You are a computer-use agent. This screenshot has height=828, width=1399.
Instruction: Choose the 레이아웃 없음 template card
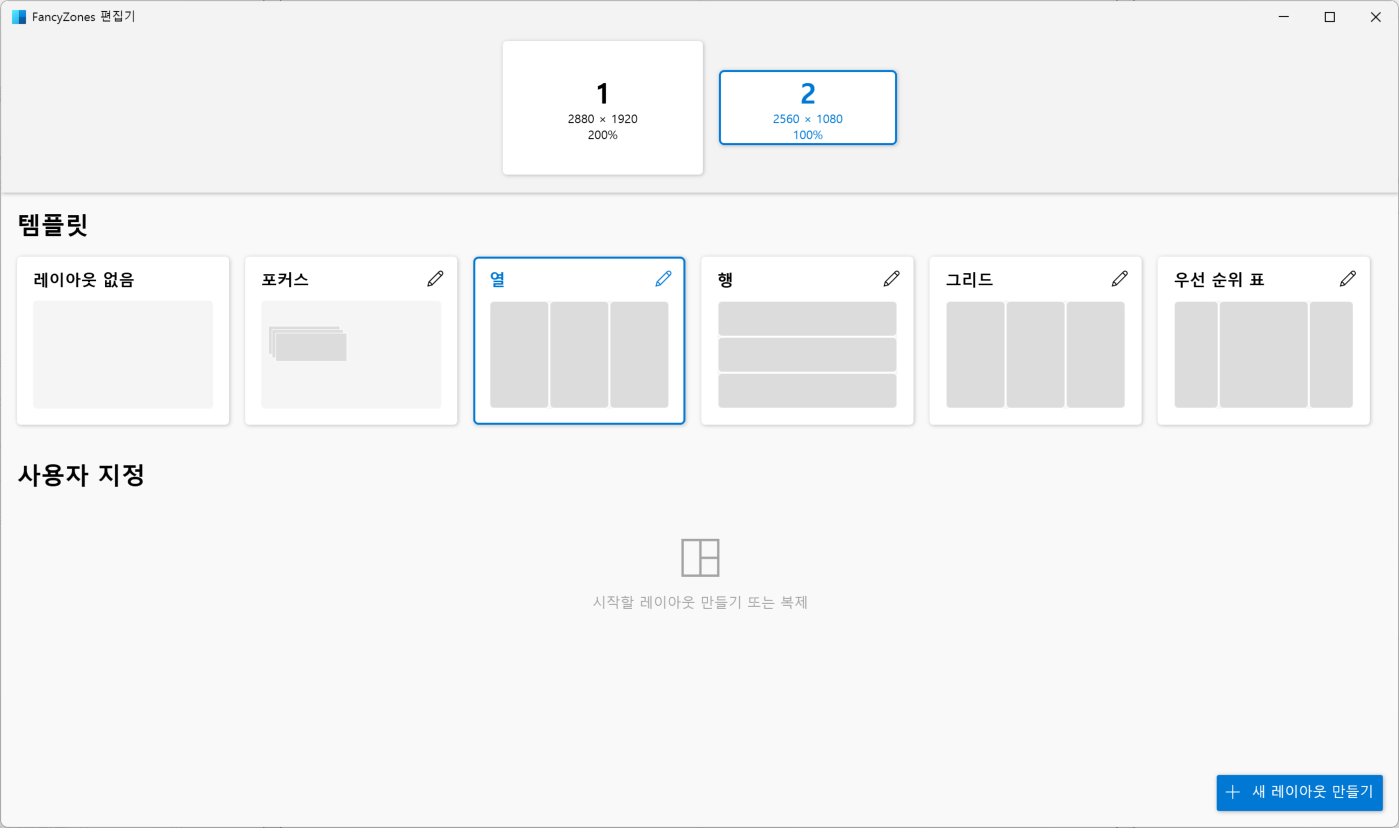[123, 341]
